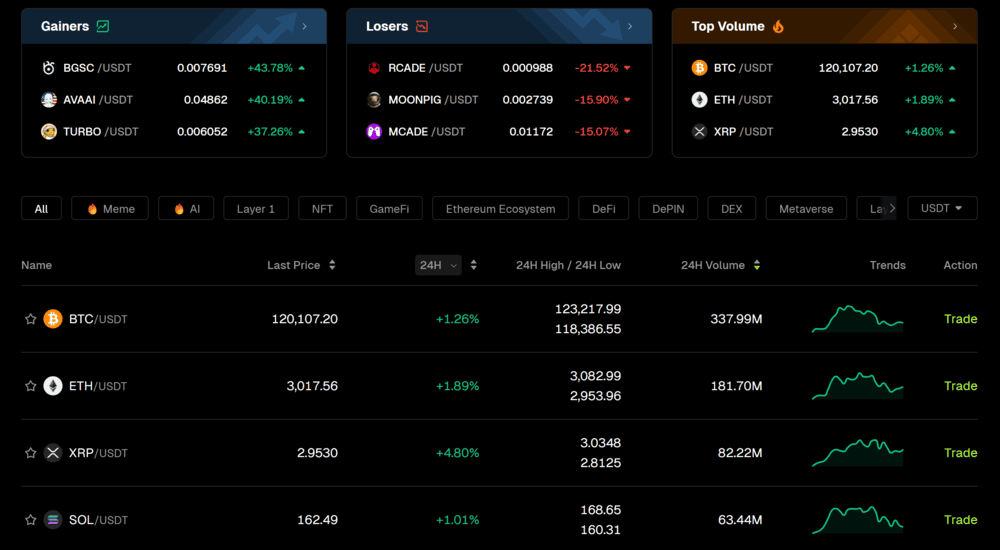This screenshot has width=1000, height=550.
Task: Click the BGSC icon in Gainers panel
Action: pos(48,68)
